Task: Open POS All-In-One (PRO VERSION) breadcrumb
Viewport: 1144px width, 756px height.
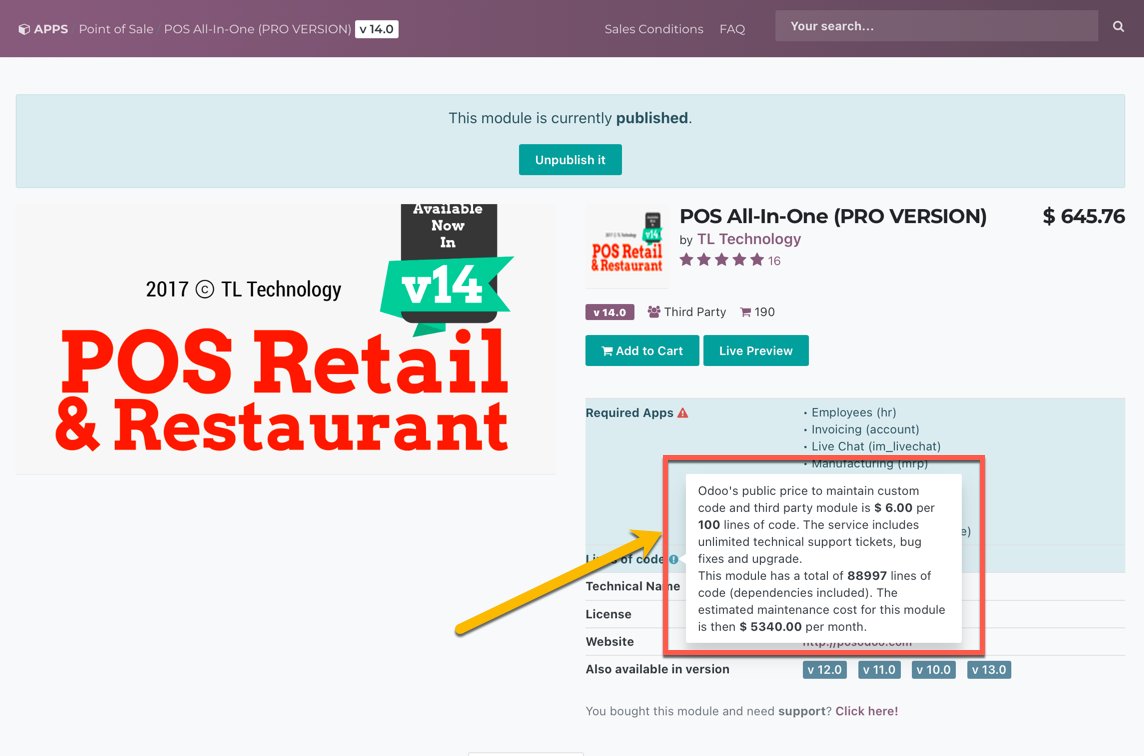Action: [258, 29]
